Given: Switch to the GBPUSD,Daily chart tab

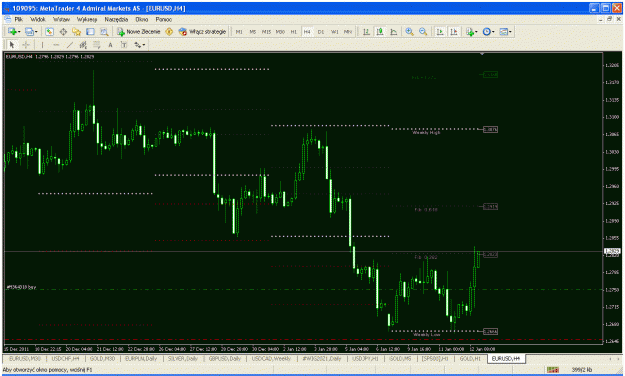Looking at the screenshot, I should (x=225, y=359).
